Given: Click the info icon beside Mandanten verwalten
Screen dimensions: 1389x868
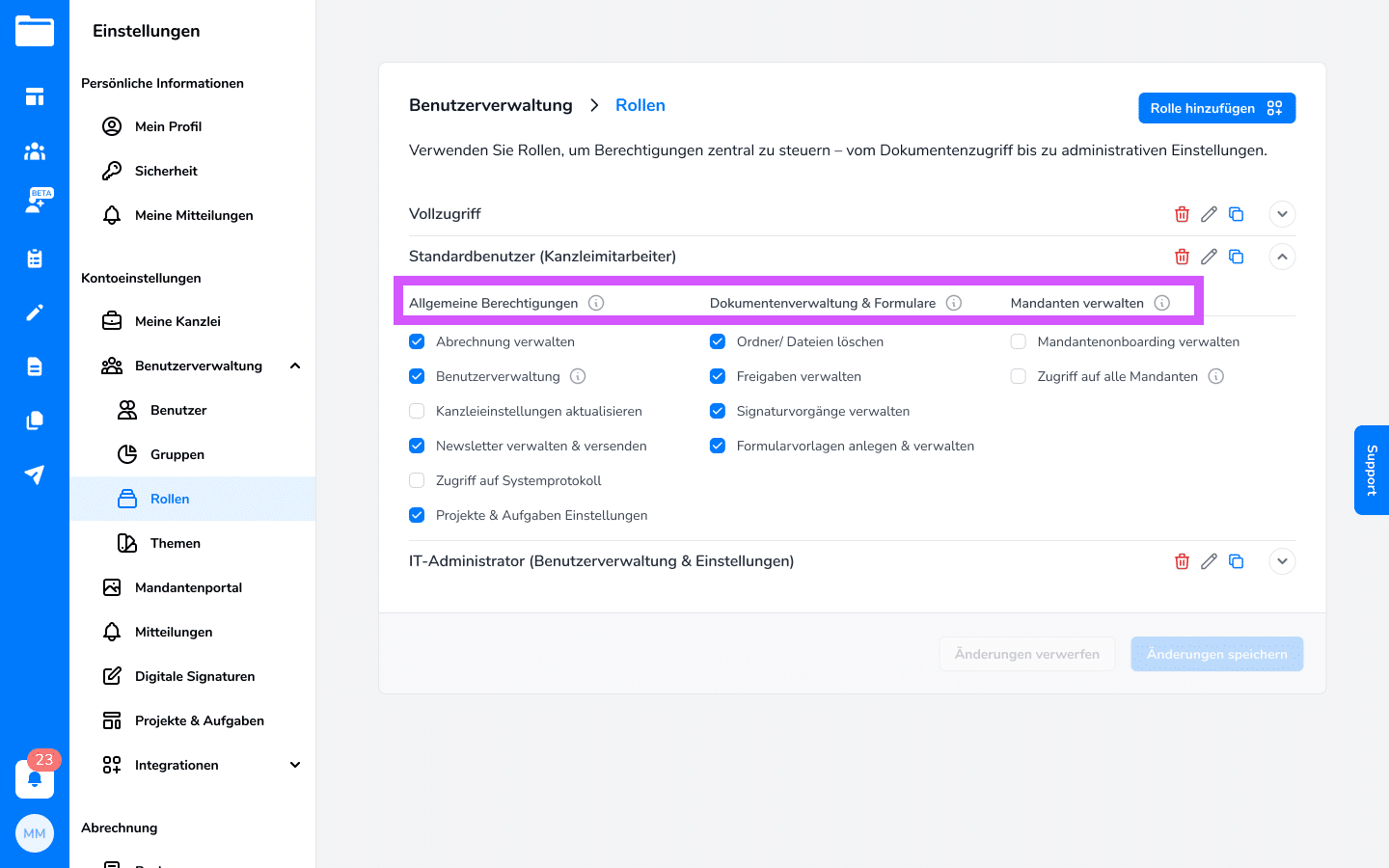Looking at the screenshot, I should click(1162, 303).
